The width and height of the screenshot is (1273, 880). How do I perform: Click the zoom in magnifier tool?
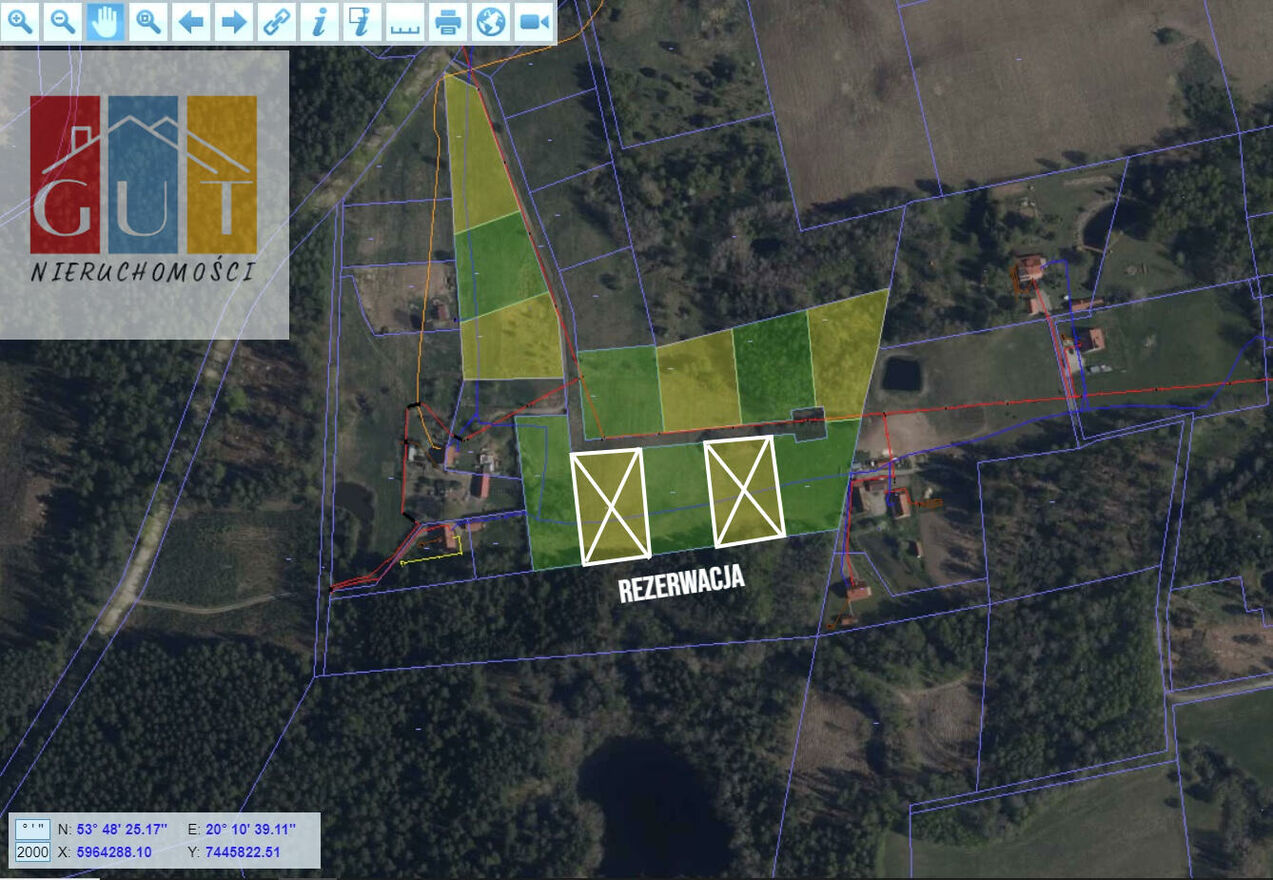point(20,21)
